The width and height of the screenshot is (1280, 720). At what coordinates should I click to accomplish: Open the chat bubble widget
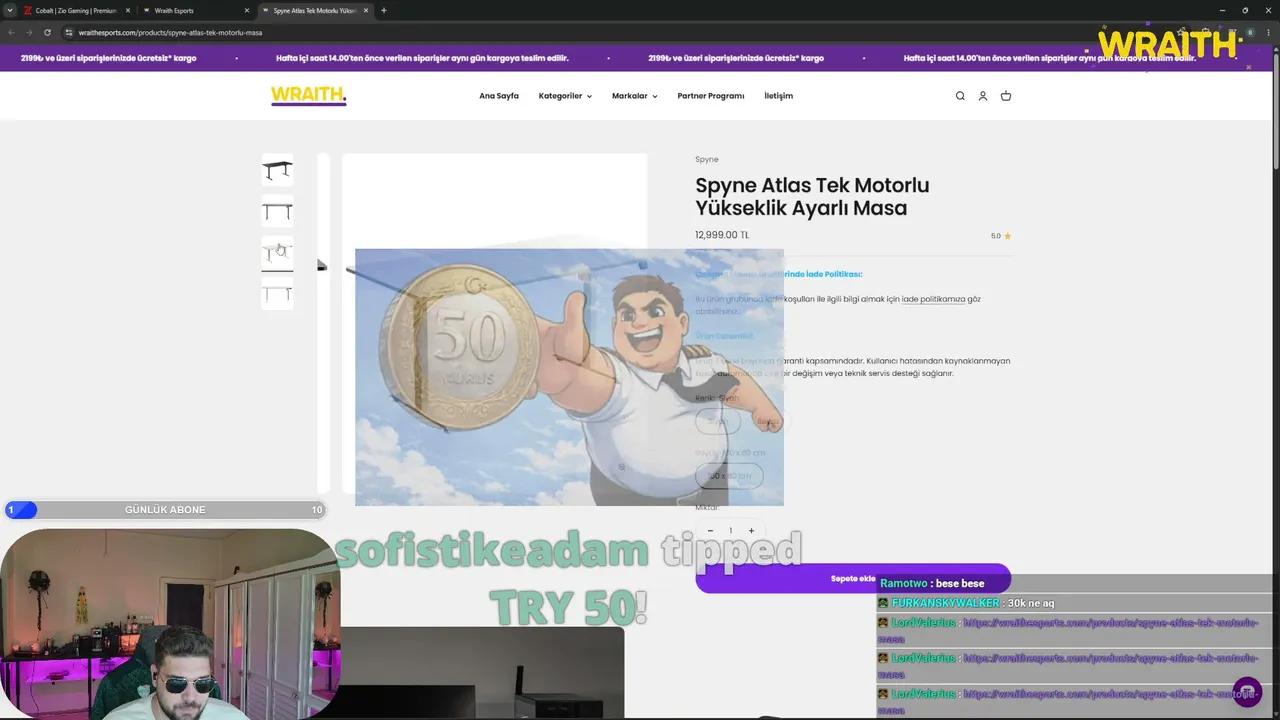[x=1247, y=692]
